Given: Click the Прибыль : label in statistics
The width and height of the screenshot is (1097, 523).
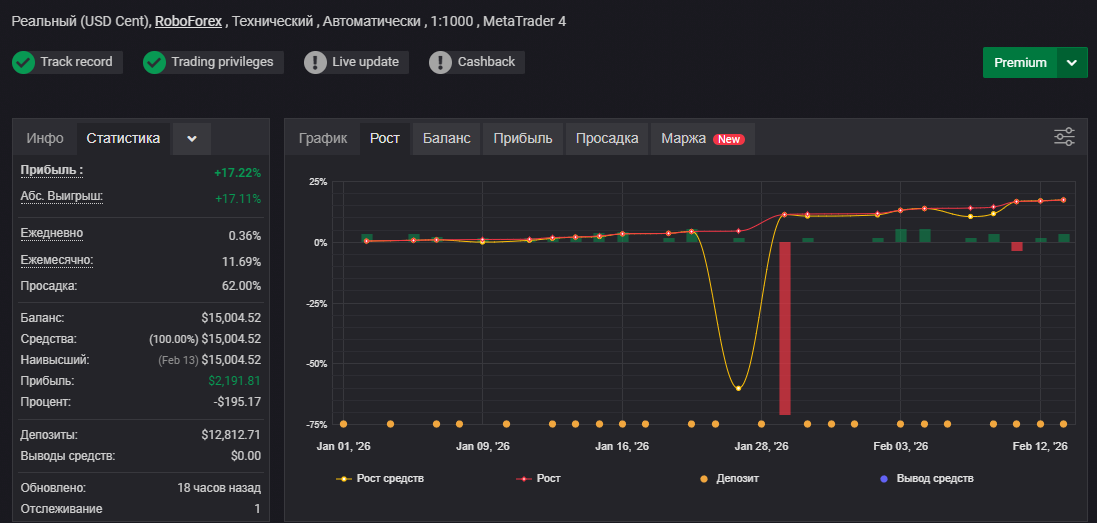Looking at the screenshot, I should tap(52, 170).
